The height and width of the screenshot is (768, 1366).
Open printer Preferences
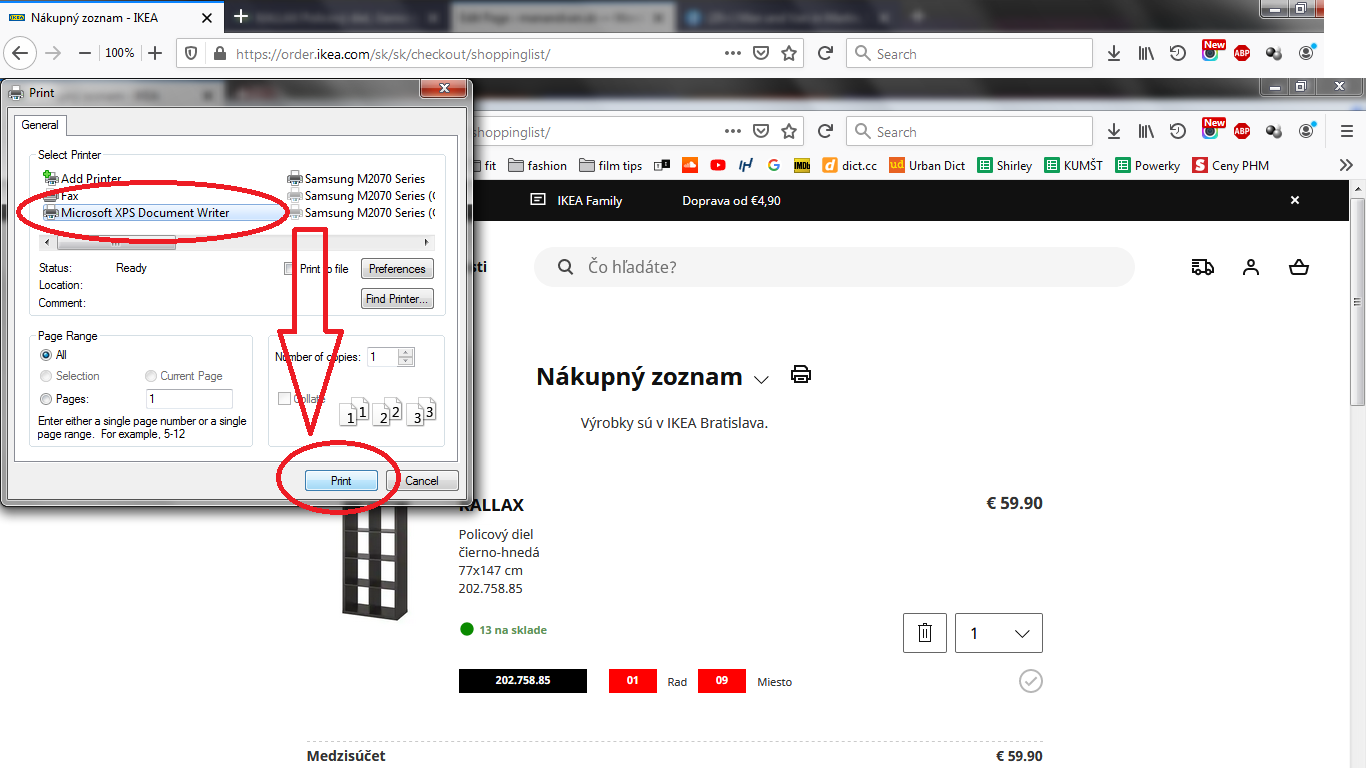point(397,268)
